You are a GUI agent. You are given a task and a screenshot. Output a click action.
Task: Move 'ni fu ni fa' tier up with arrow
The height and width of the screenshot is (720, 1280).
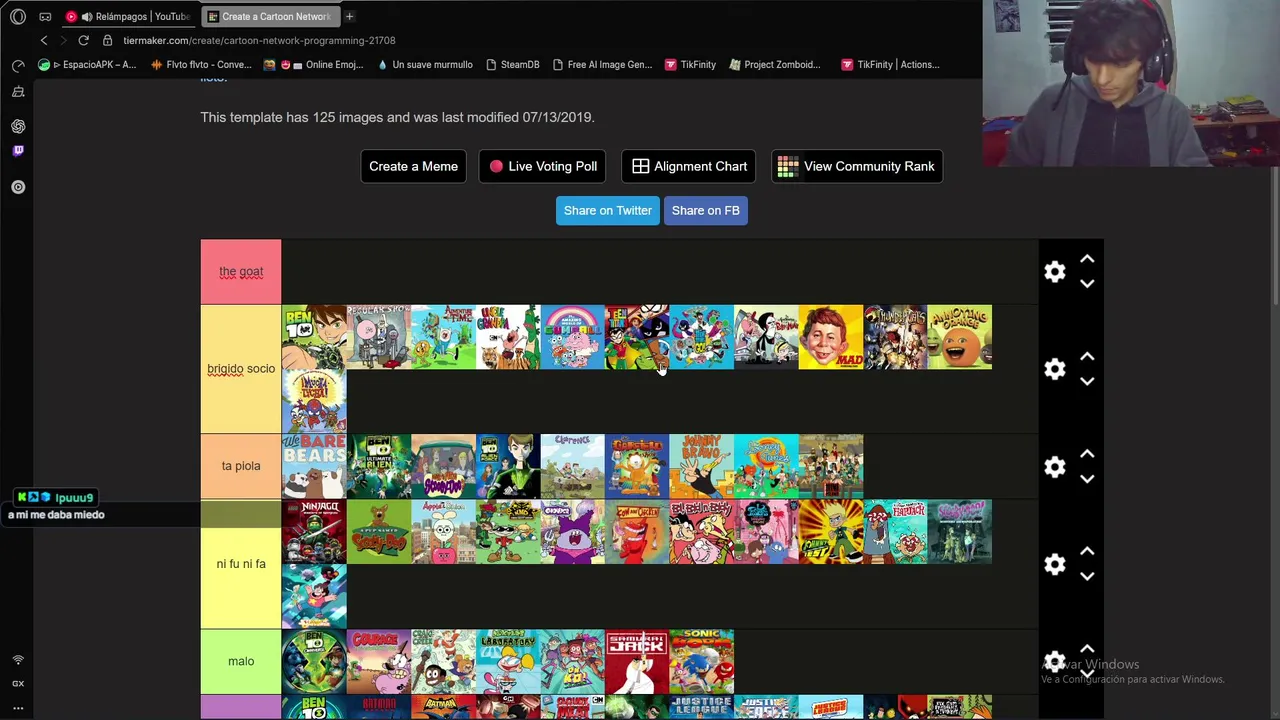(1087, 552)
